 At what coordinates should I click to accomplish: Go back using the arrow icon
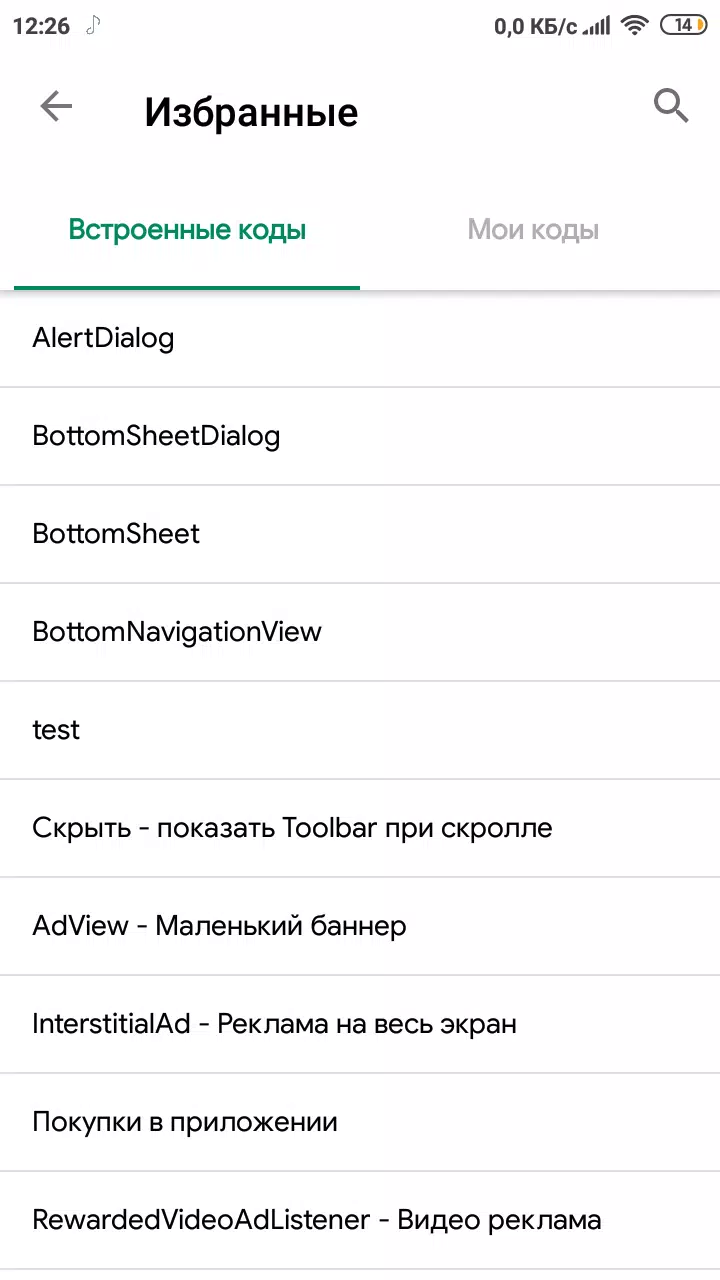pyautogui.click(x=56, y=107)
